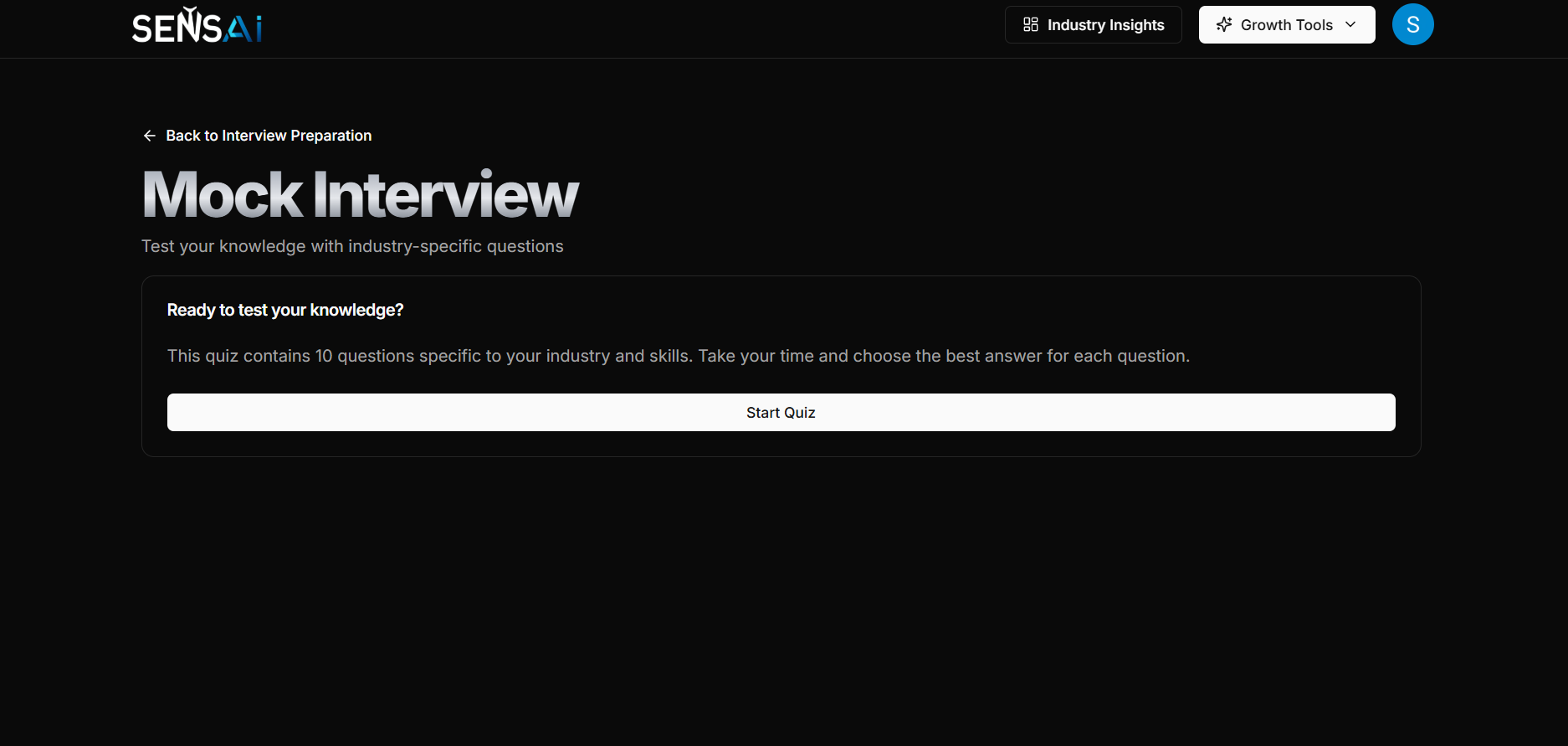Screen dimensions: 1568x746
Task: Open Industry Insights page
Action: pyautogui.click(x=1094, y=25)
